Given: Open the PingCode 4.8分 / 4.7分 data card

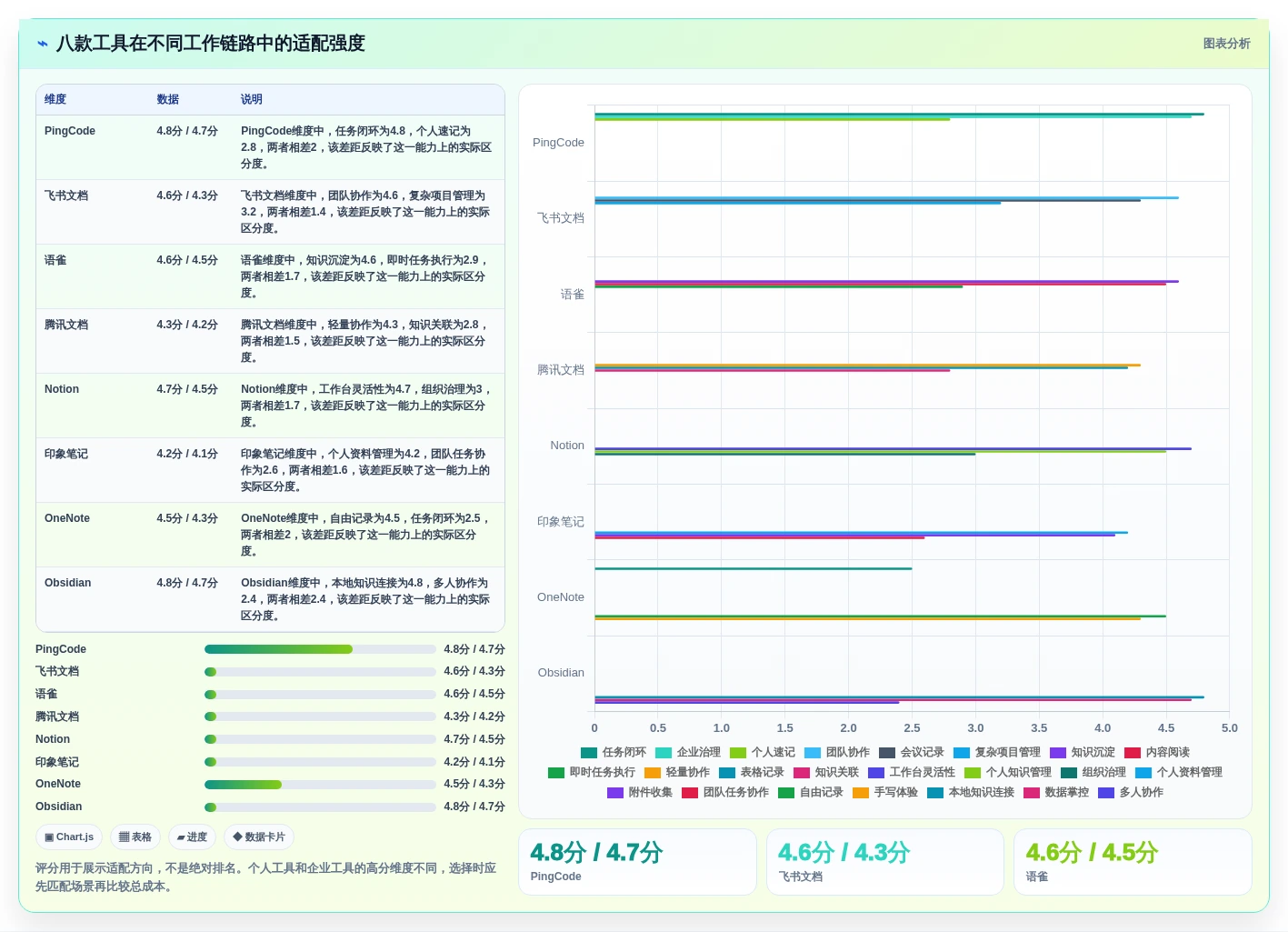Looking at the screenshot, I should point(637,862).
